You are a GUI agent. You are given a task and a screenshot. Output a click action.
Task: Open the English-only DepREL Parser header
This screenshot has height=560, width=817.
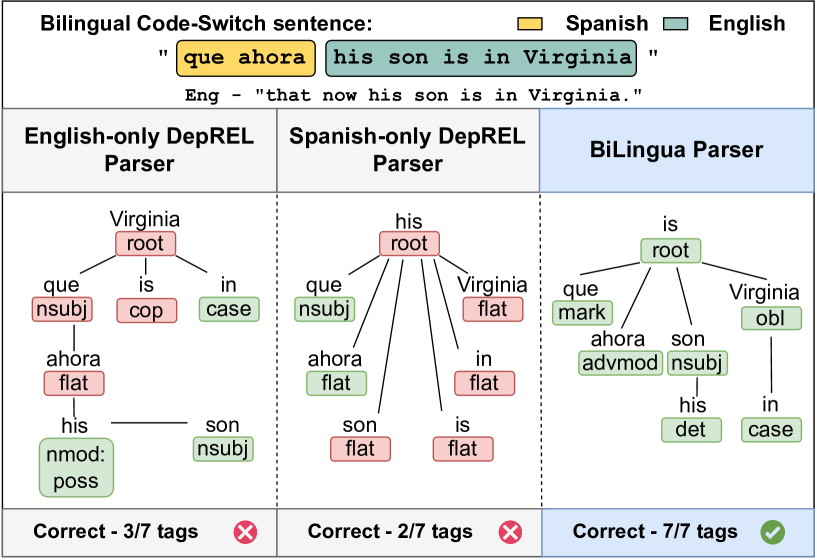click(139, 149)
